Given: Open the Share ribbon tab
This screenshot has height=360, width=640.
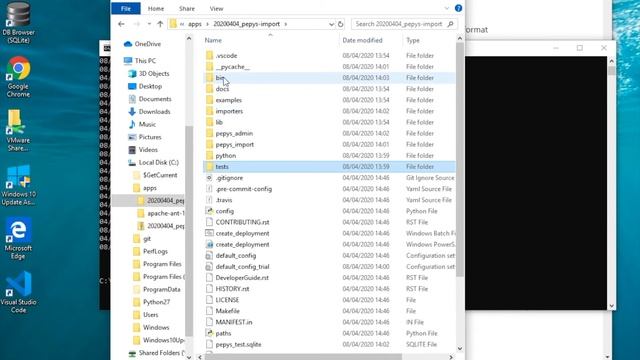Looking at the screenshot, I should (x=187, y=8).
